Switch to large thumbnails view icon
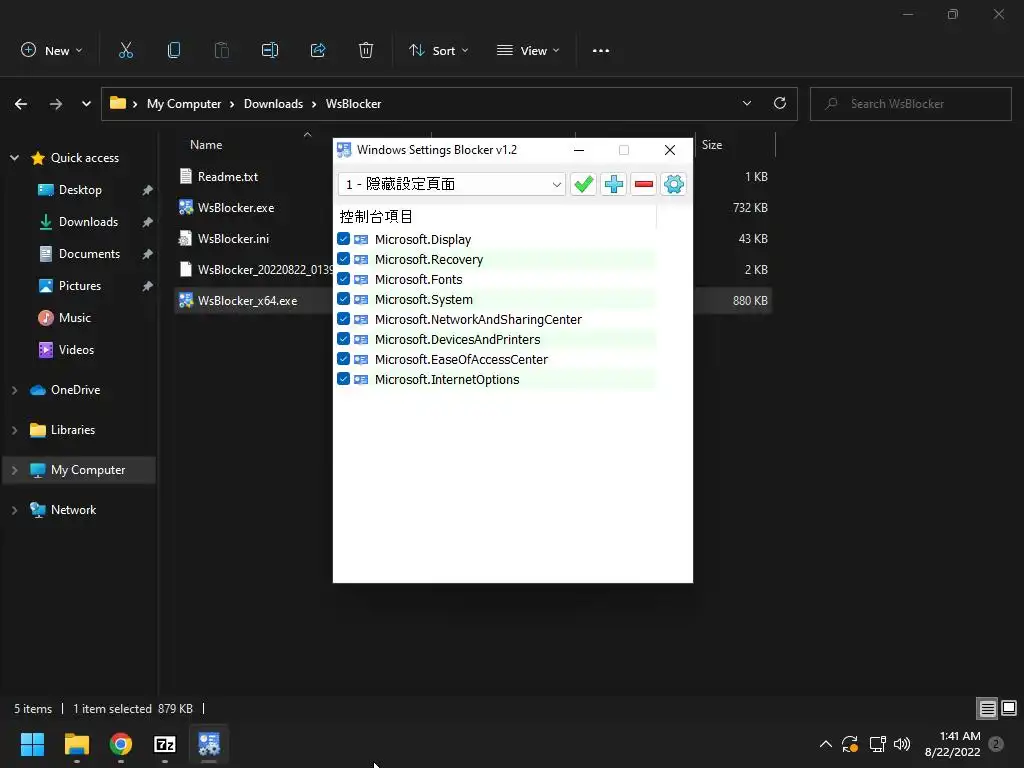Image resolution: width=1024 pixels, height=768 pixels. [x=1009, y=708]
